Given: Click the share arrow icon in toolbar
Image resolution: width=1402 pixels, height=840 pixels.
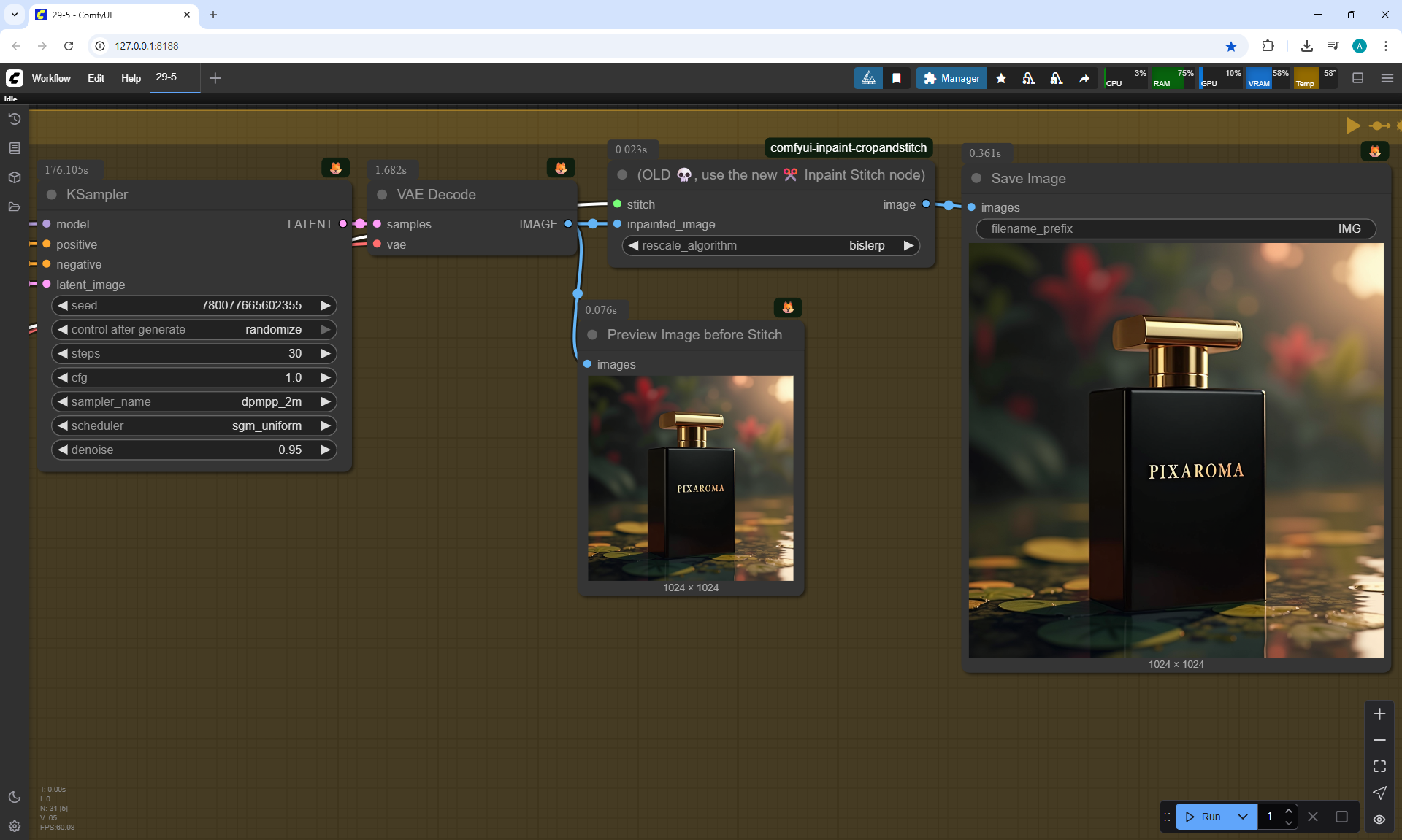Looking at the screenshot, I should [1084, 78].
